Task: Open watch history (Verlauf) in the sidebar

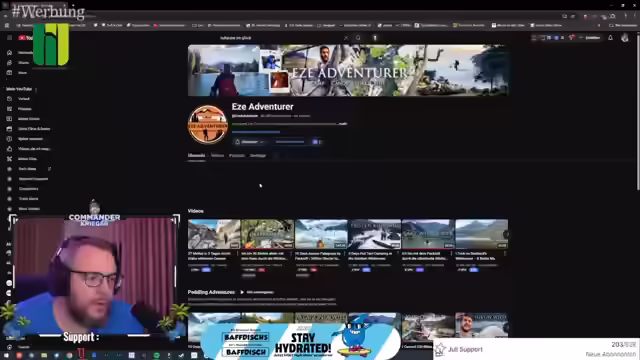Action: (24, 99)
